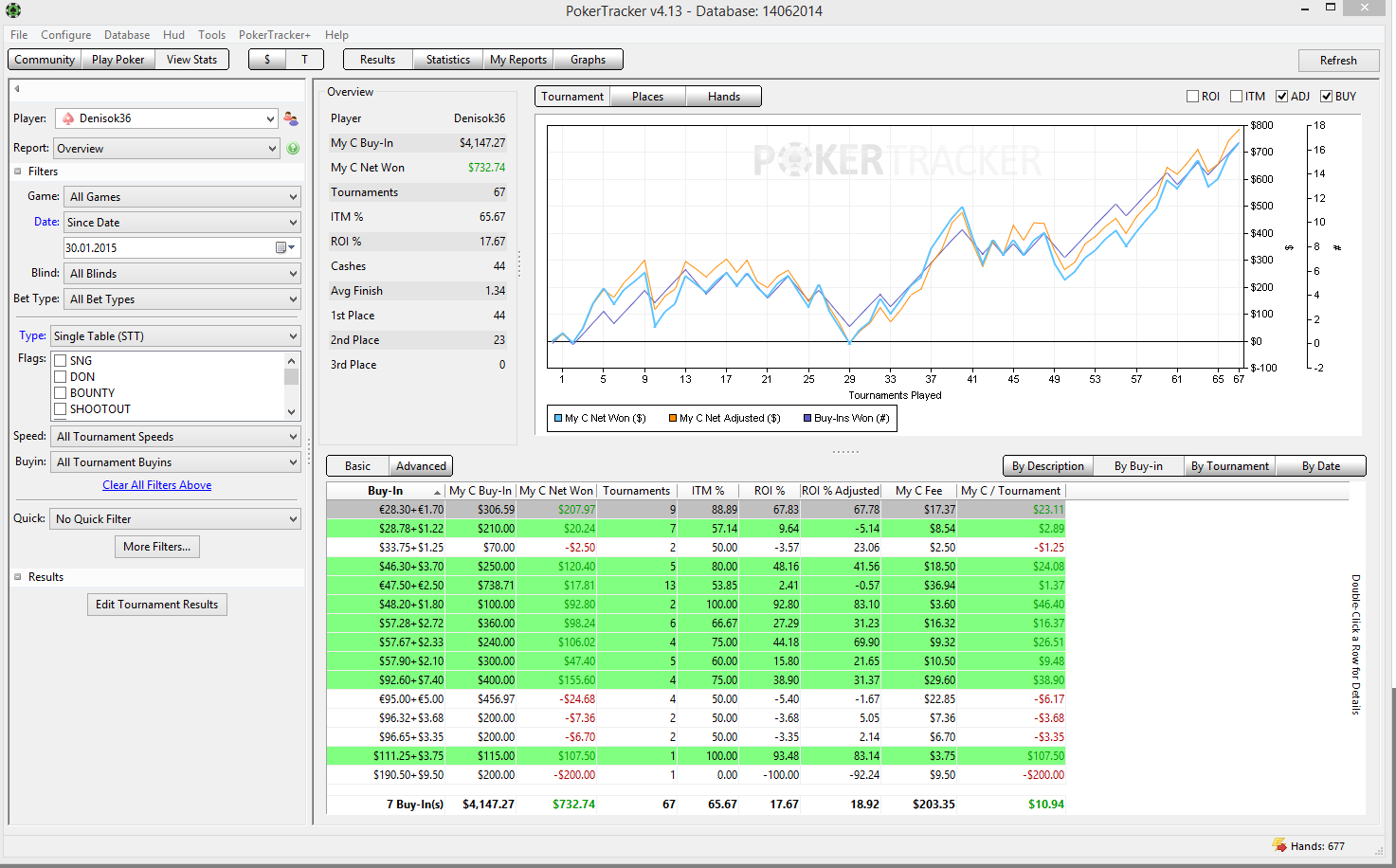Open Type dropdown showing Single Table (STT)
Image resolution: width=1396 pixels, height=868 pixels.
tap(175, 336)
